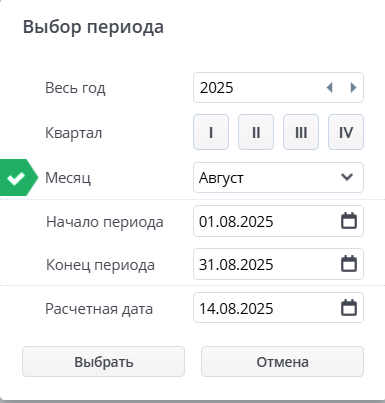Click the next year arrow
The image size is (385, 403).
click(353, 88)
